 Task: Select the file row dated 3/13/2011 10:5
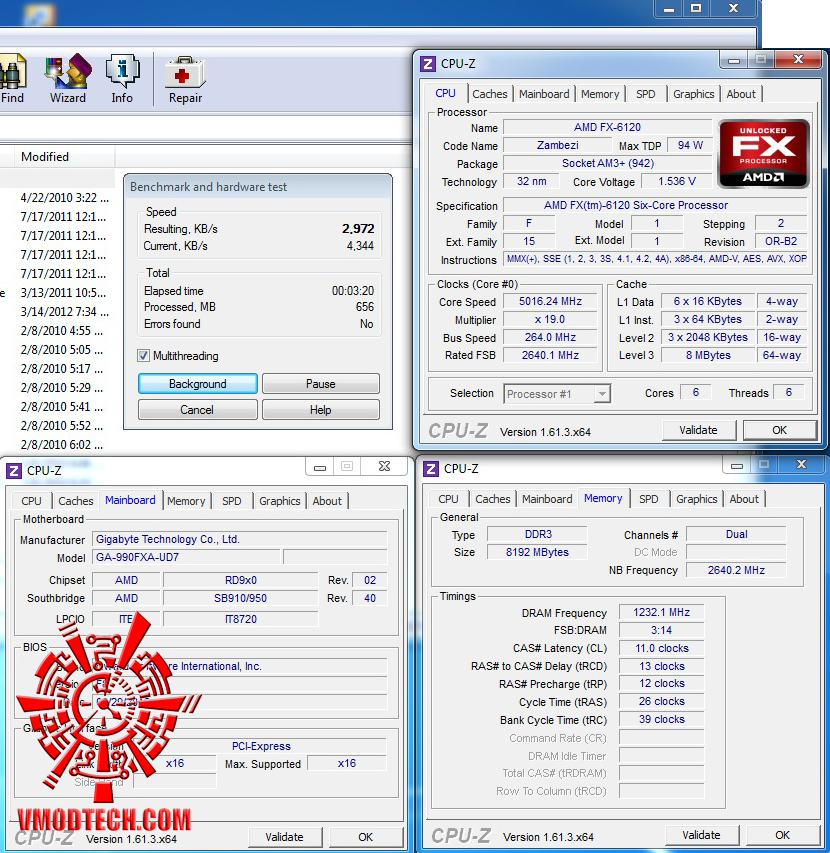63,293
